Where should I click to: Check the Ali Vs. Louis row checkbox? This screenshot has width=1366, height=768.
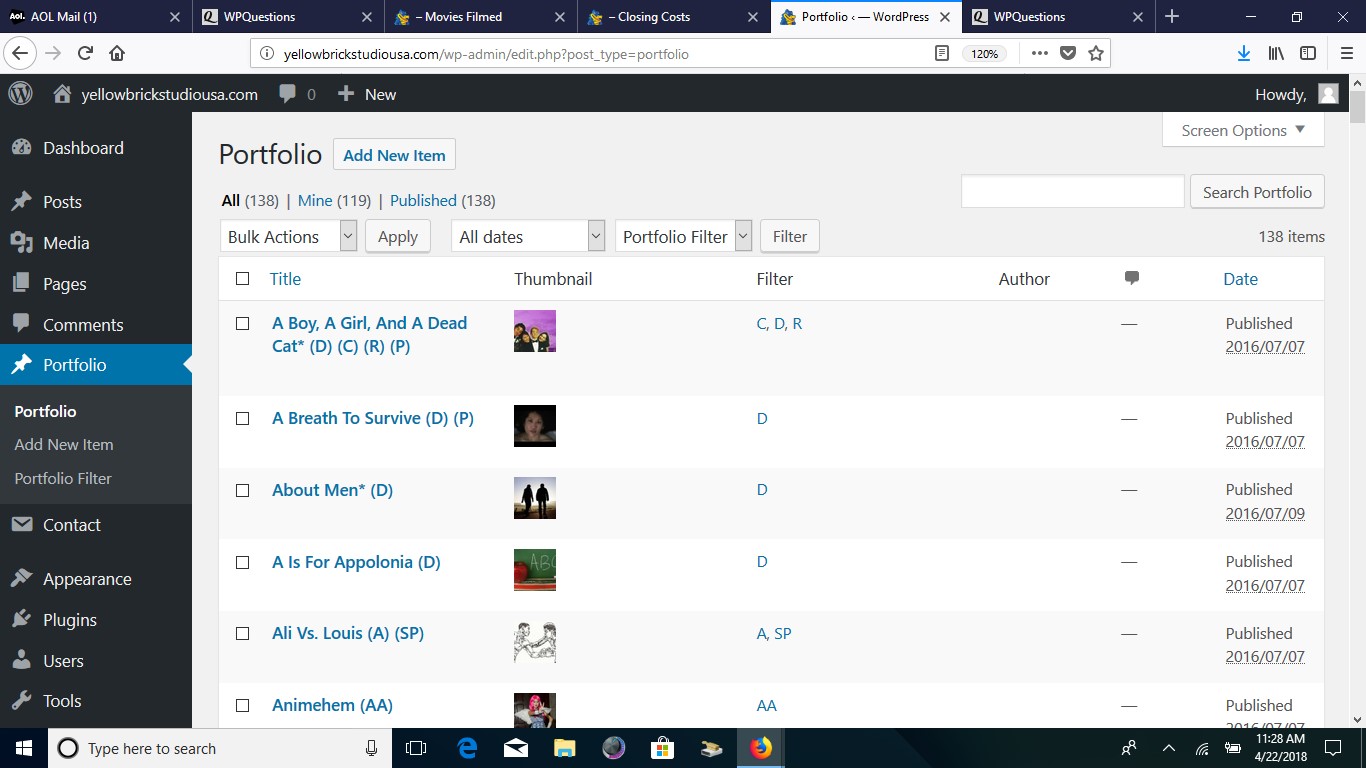[242, 633]
